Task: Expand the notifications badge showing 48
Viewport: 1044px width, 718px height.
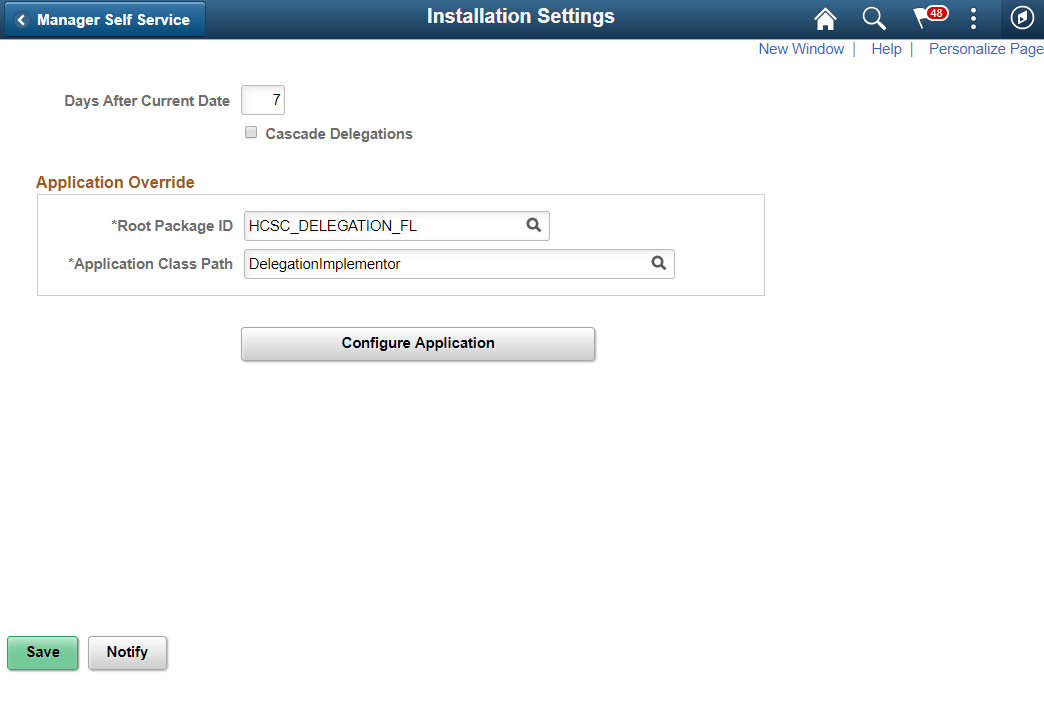Action: [x=930, y=12]
